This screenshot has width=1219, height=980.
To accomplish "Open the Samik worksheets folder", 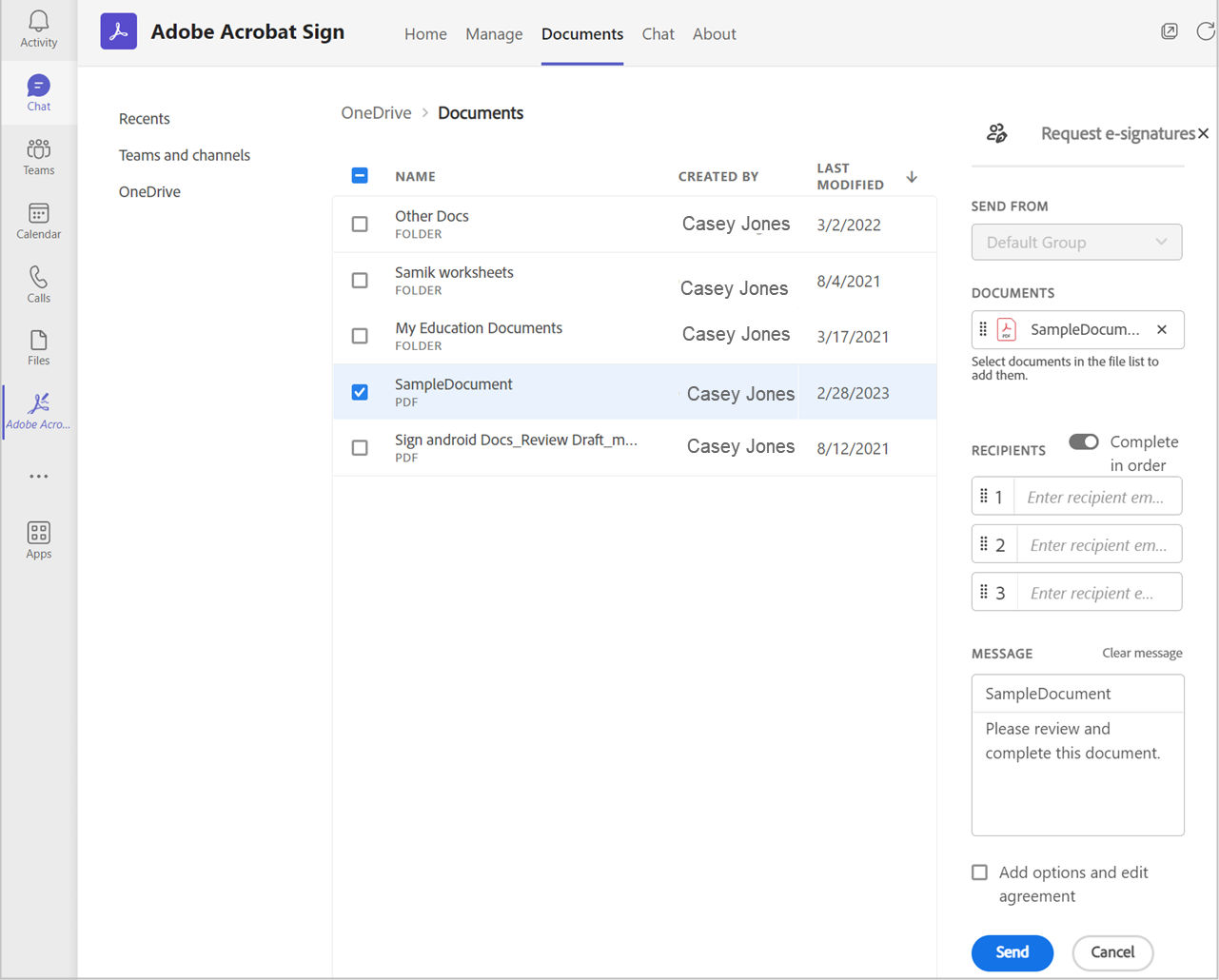I will pyautogui.click(x=454, y=272).
